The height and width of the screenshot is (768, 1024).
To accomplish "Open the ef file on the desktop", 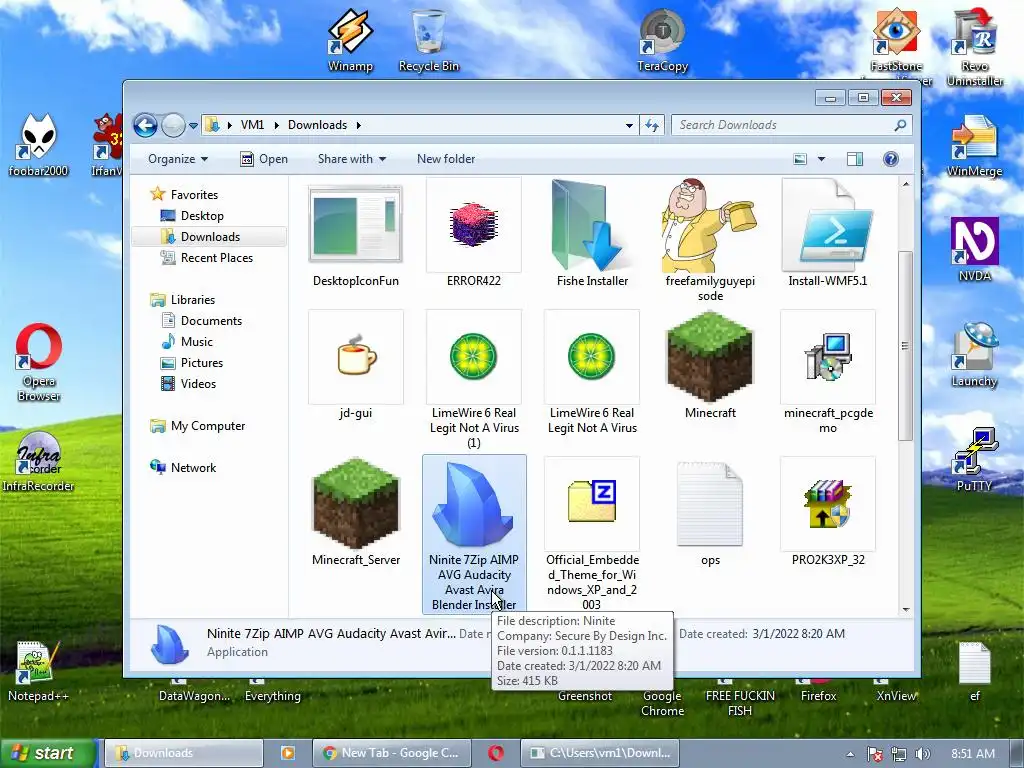I will point(974,671).
